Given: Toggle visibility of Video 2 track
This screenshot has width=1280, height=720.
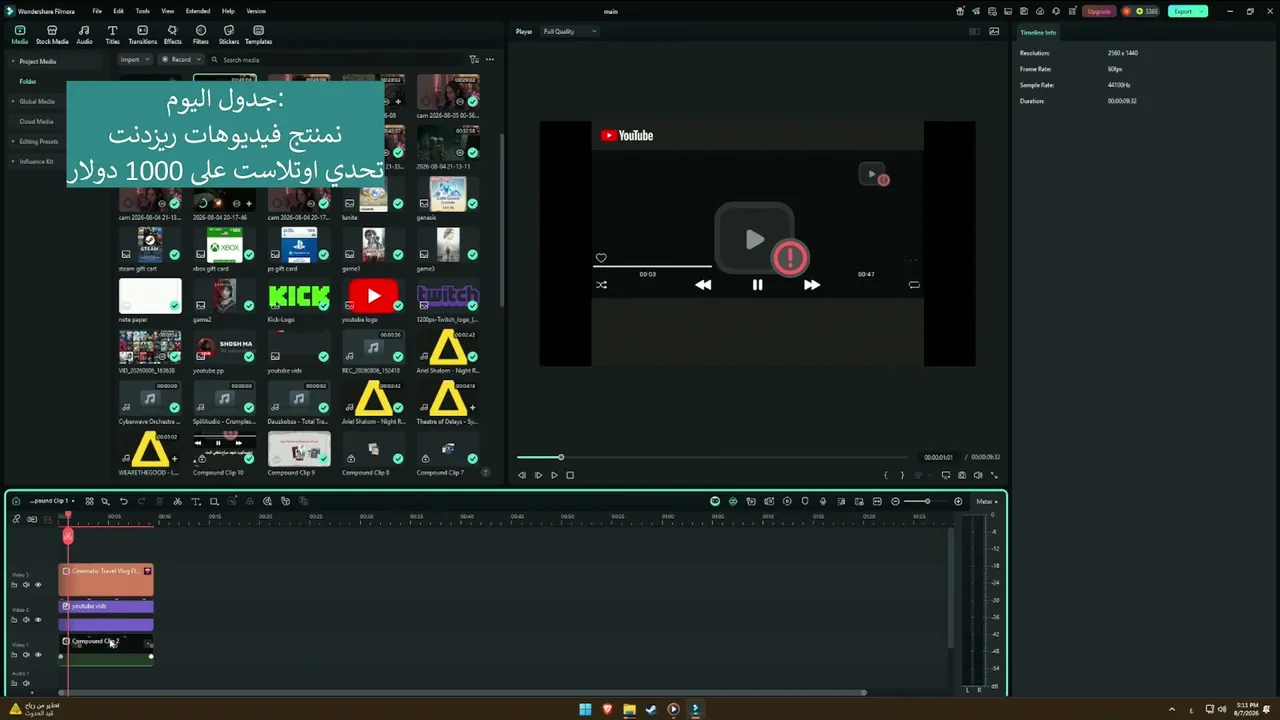Looking at the screenshot, I should (38, 619).
